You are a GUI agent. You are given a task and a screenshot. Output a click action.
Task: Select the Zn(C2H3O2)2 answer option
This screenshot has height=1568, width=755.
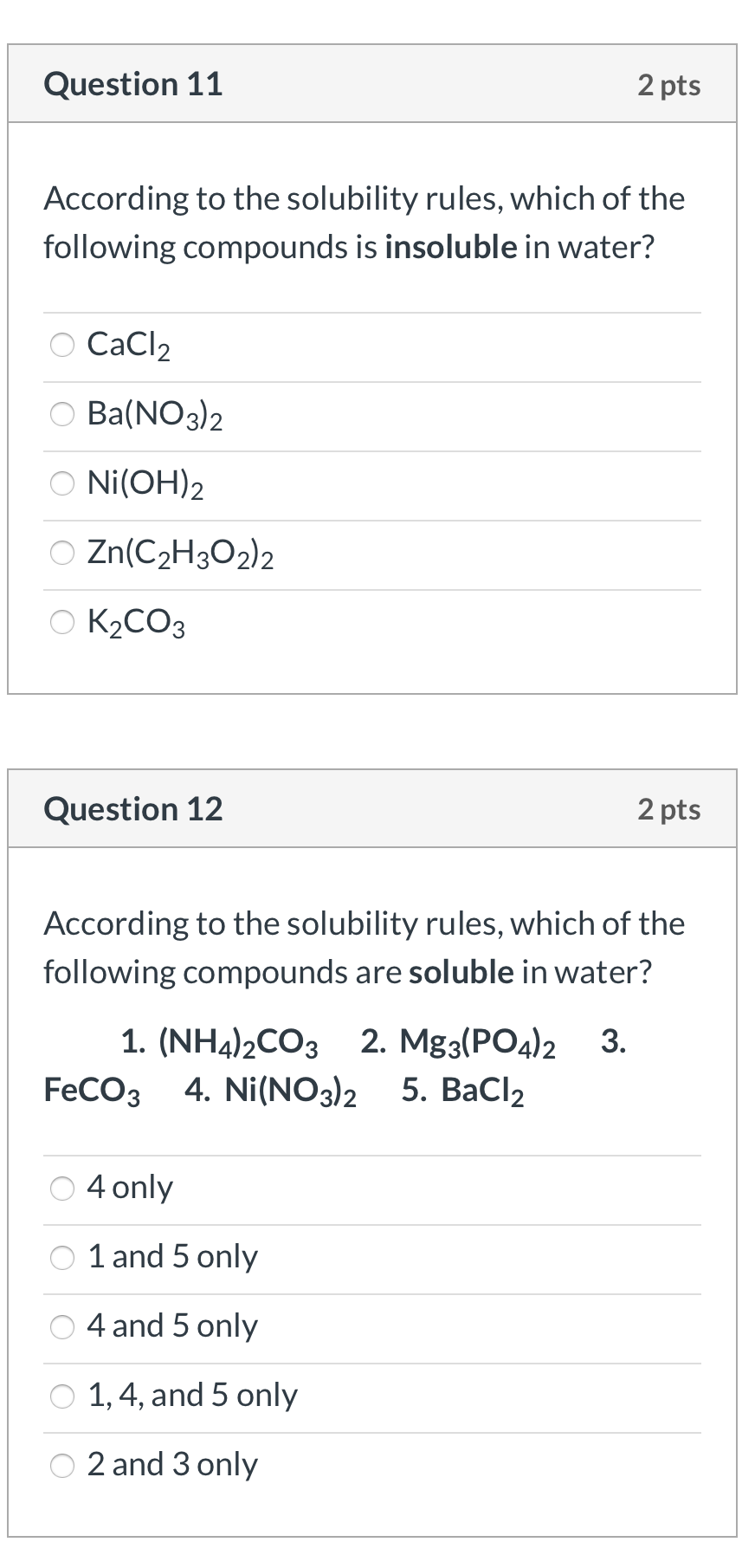pos(61,553)
